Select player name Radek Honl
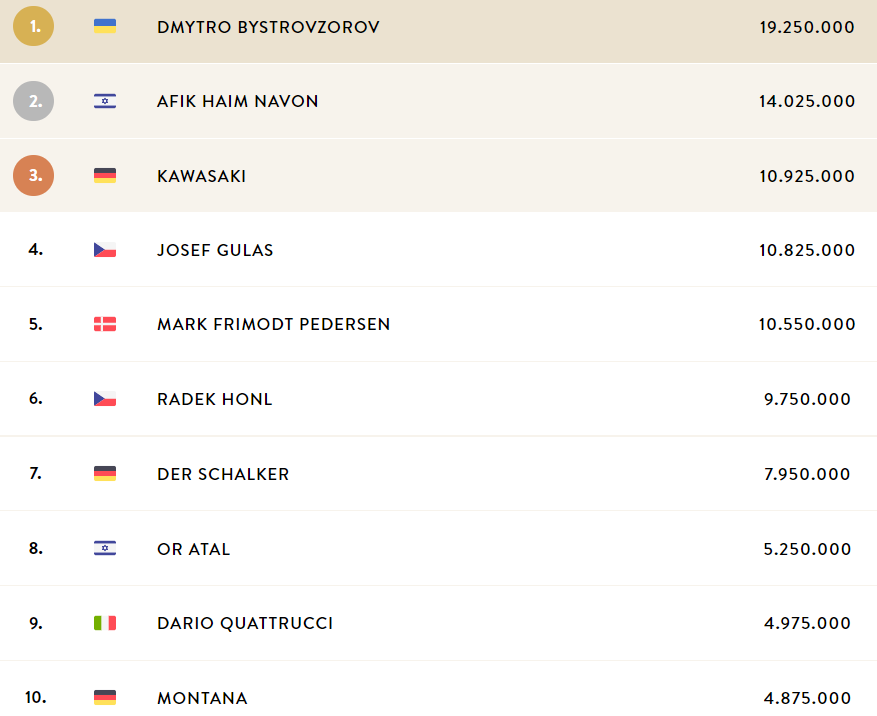877x716 pixels. tap(215, 399)
